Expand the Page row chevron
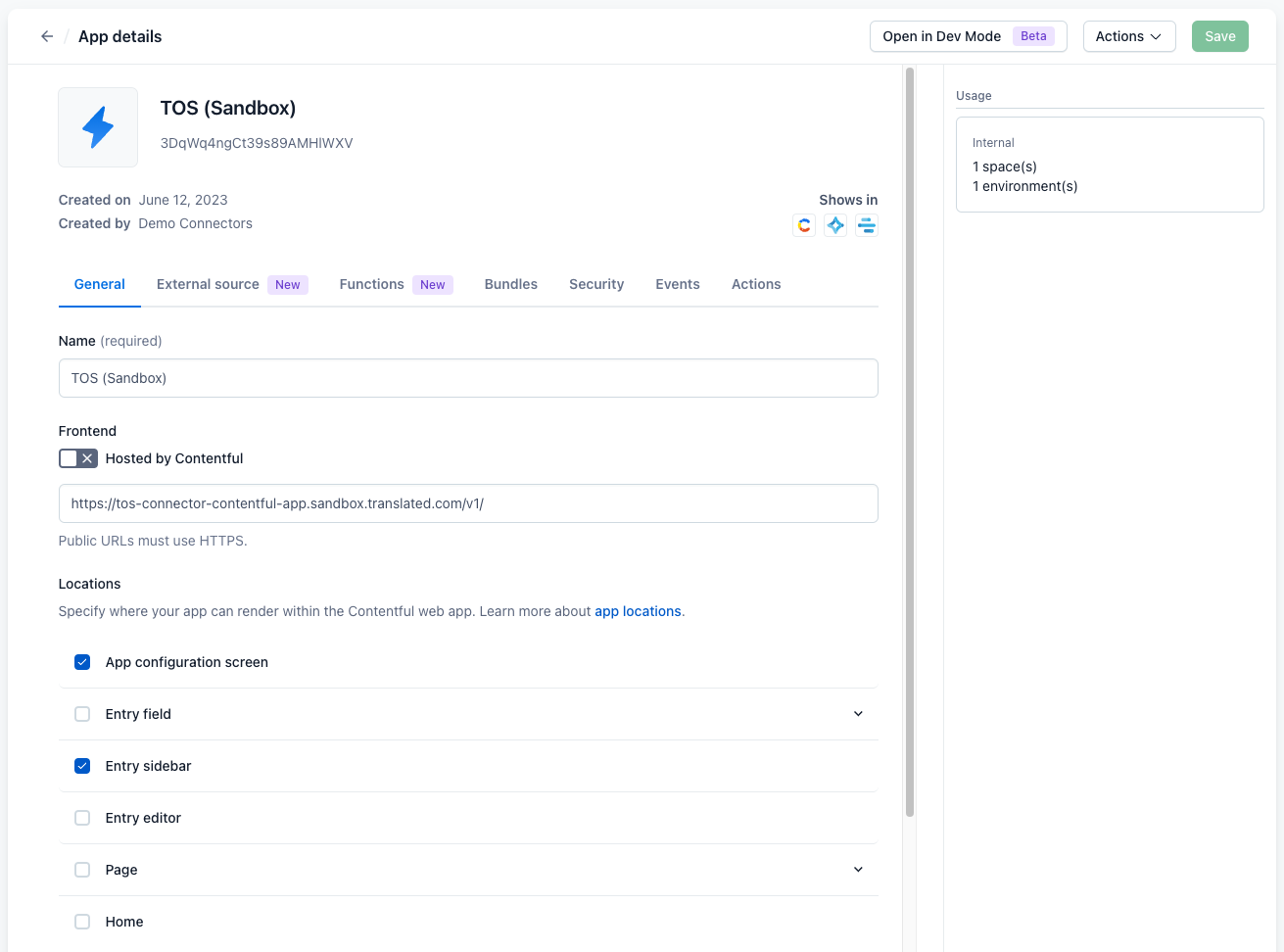 point(858,870)
